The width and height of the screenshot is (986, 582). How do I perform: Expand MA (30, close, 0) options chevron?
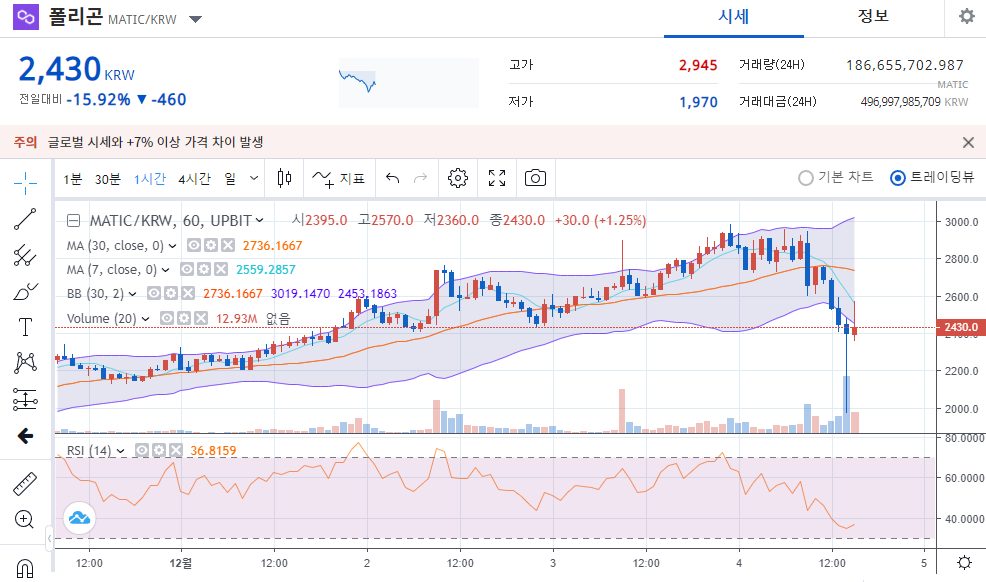[x=172, y=246]
